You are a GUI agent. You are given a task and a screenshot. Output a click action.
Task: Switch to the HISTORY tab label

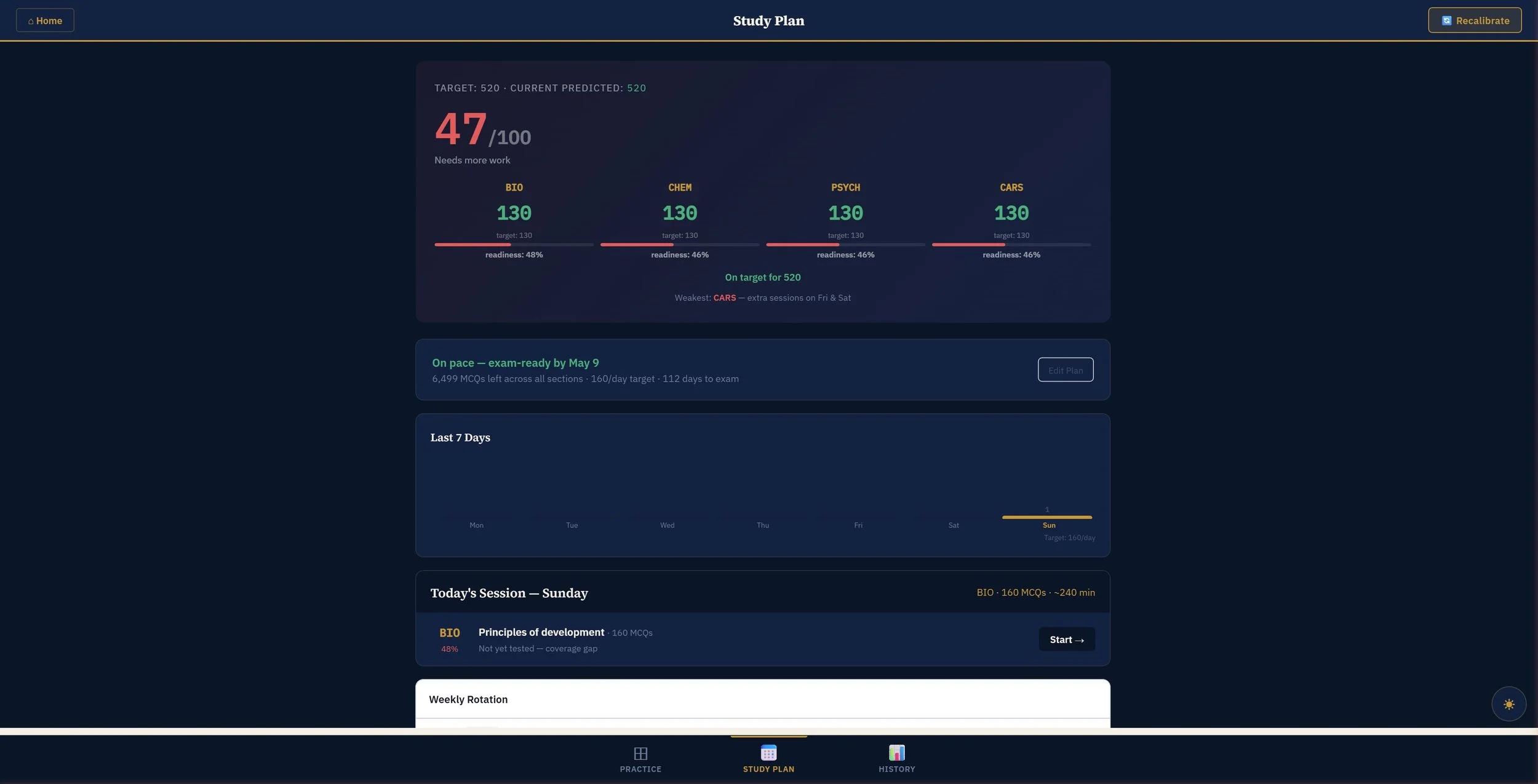pos(896,769)
